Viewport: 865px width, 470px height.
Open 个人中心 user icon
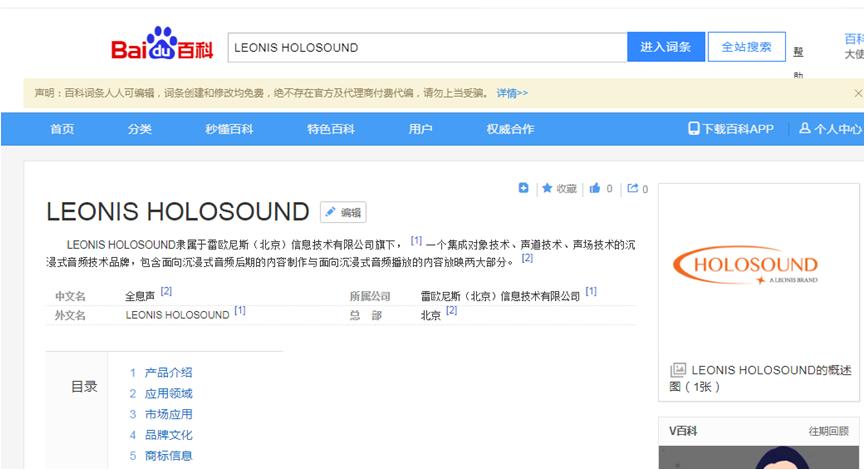click(805, 129)
